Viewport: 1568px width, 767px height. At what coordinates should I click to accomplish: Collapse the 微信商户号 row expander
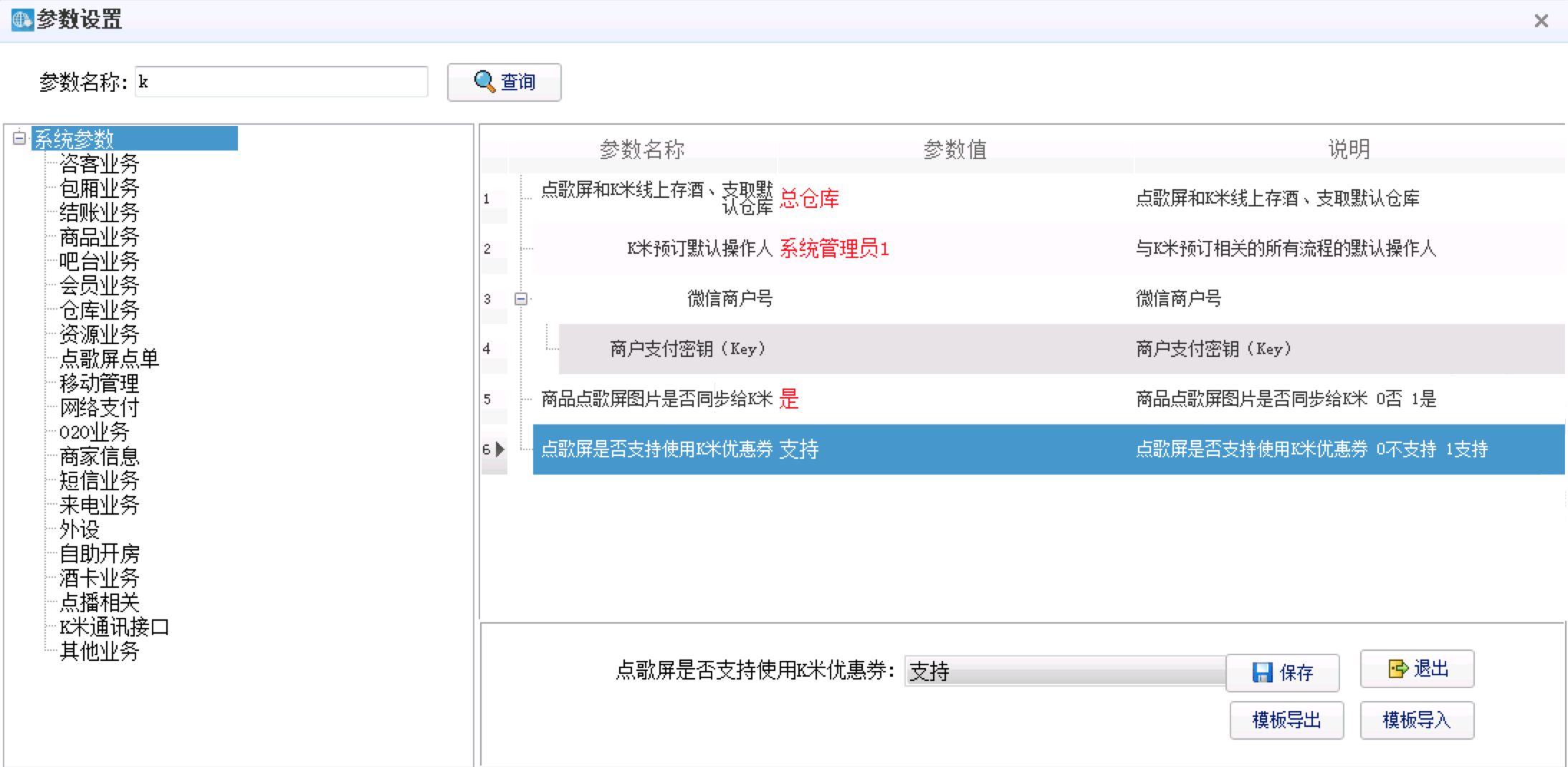coord(521,299)
